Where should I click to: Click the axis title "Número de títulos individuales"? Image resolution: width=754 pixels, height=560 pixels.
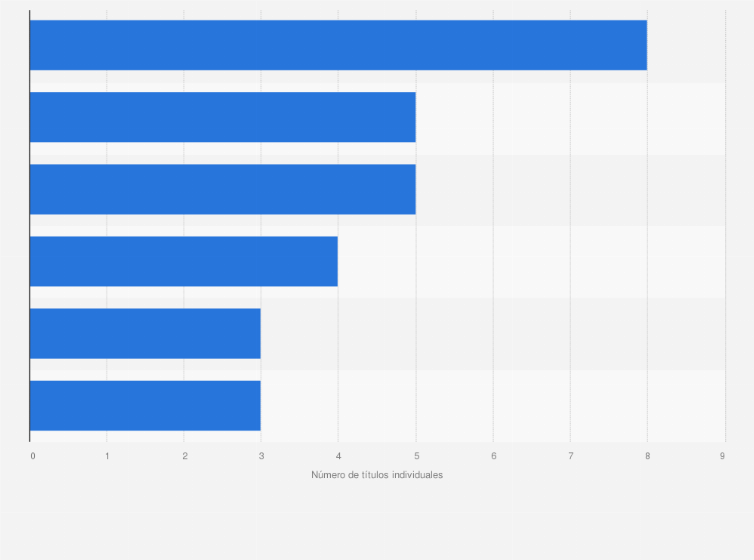[x=377, y=475]
